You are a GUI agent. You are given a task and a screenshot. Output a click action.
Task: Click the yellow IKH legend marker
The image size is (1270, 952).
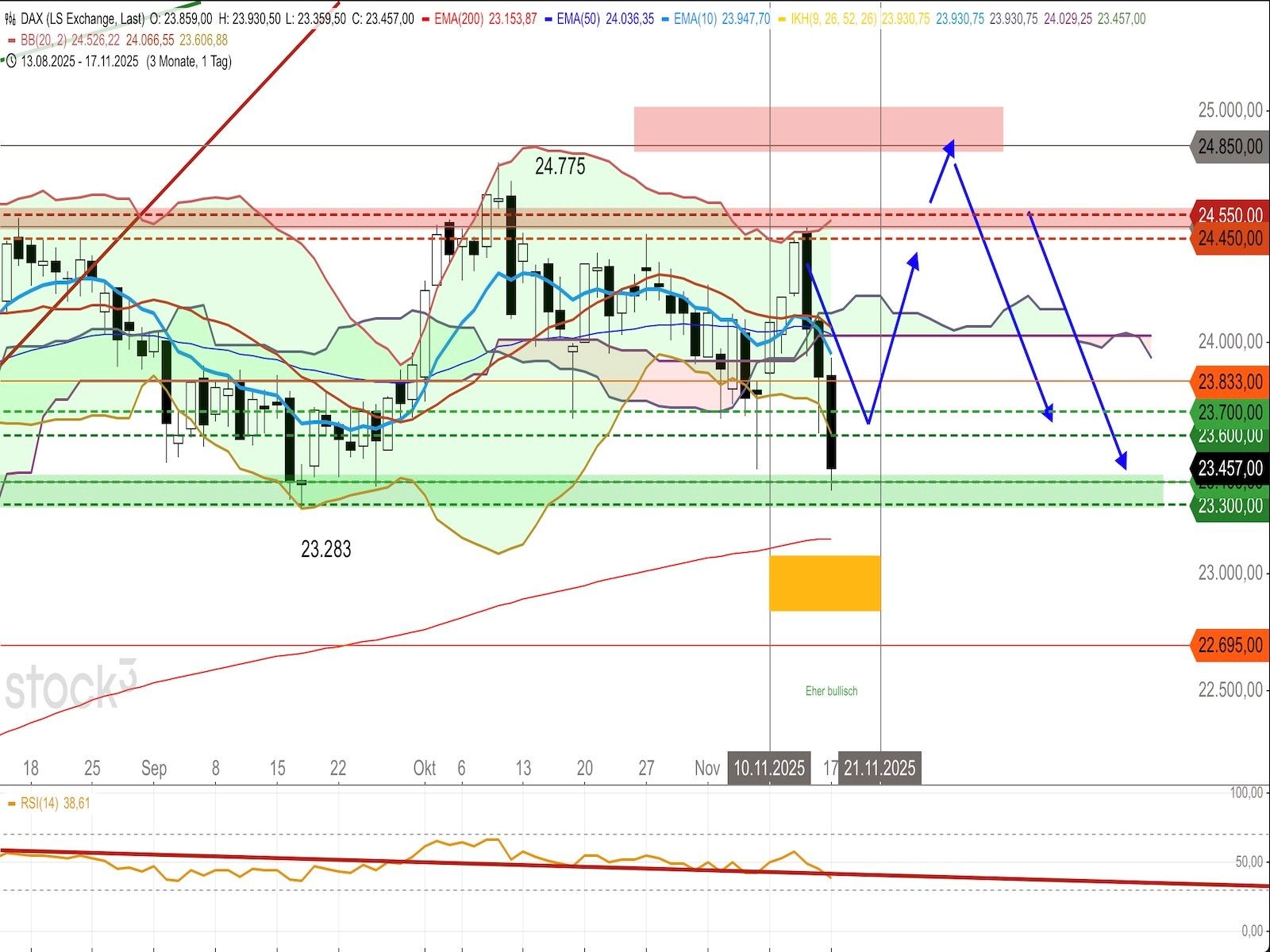tap(783, 18)
